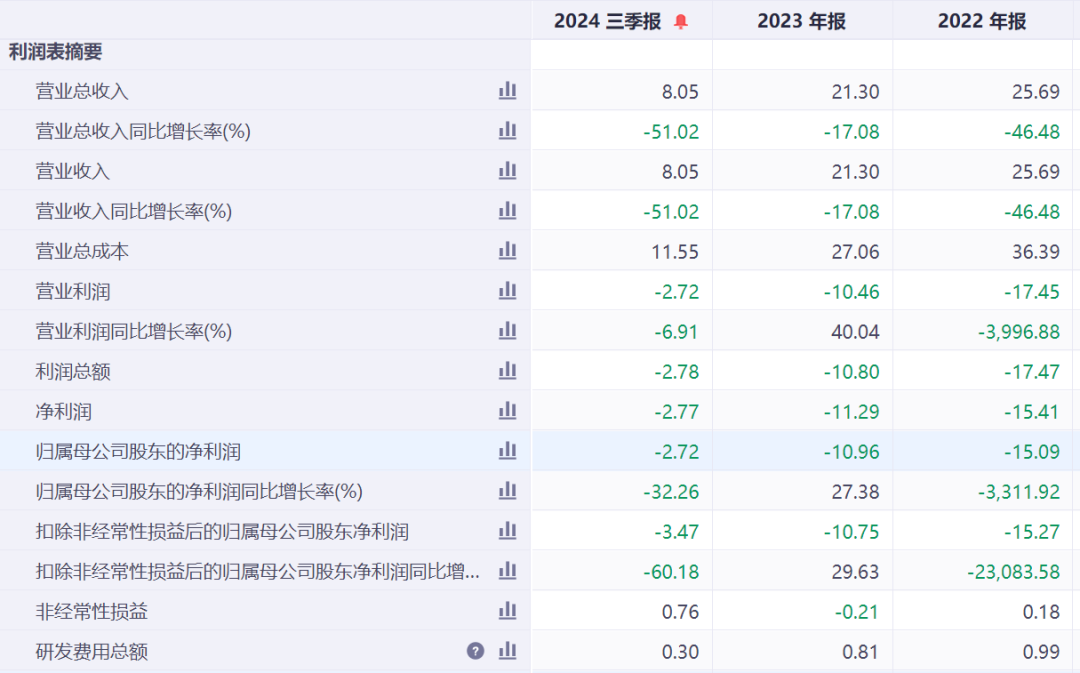Click chart icon for 扣除非经常性损益后的归属母公司股东净利润
This screenshot has height=673, width=1080.
[x=507, y=531]
